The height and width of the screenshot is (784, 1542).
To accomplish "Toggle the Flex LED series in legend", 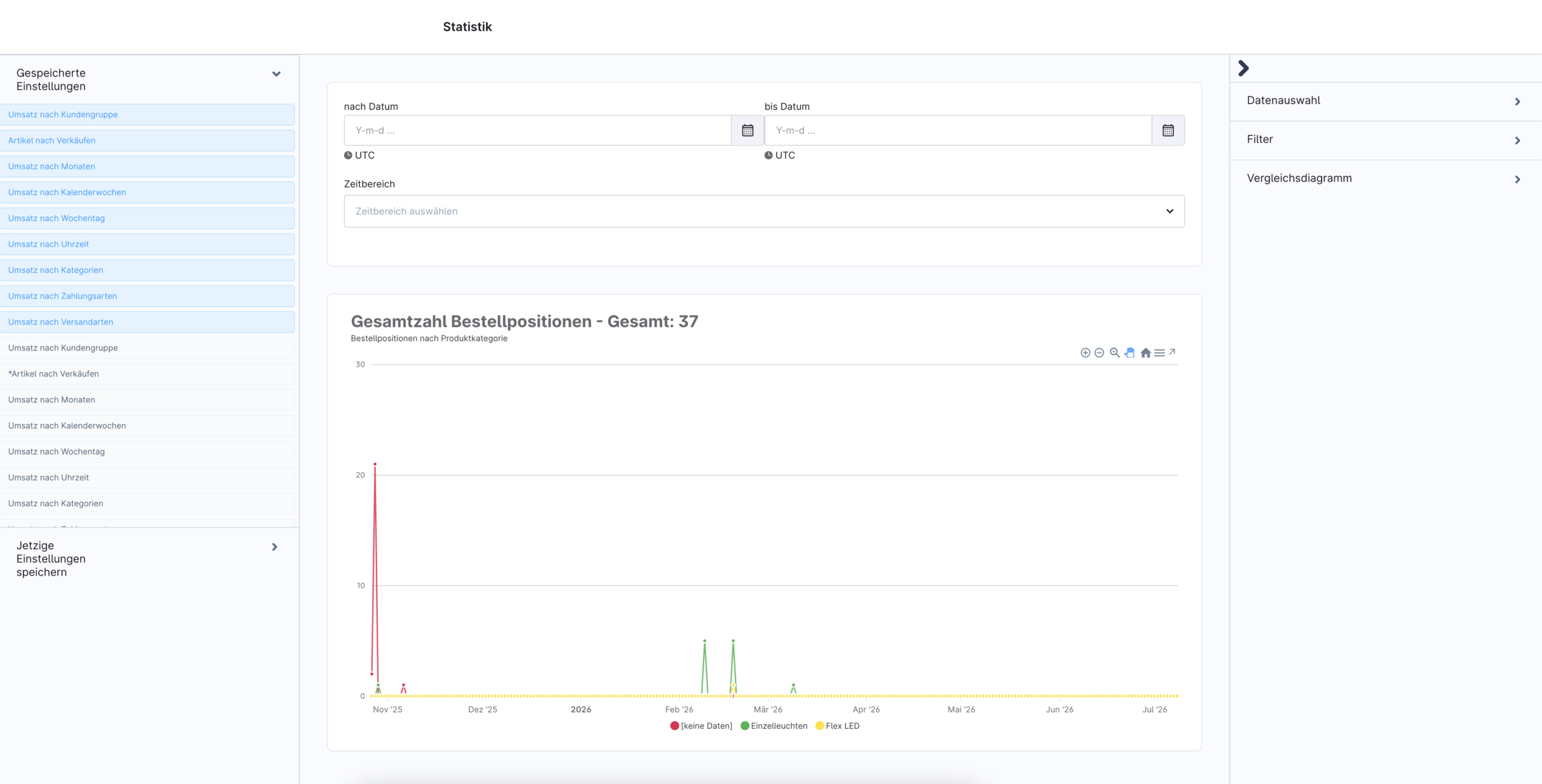I will click(838, 726).
